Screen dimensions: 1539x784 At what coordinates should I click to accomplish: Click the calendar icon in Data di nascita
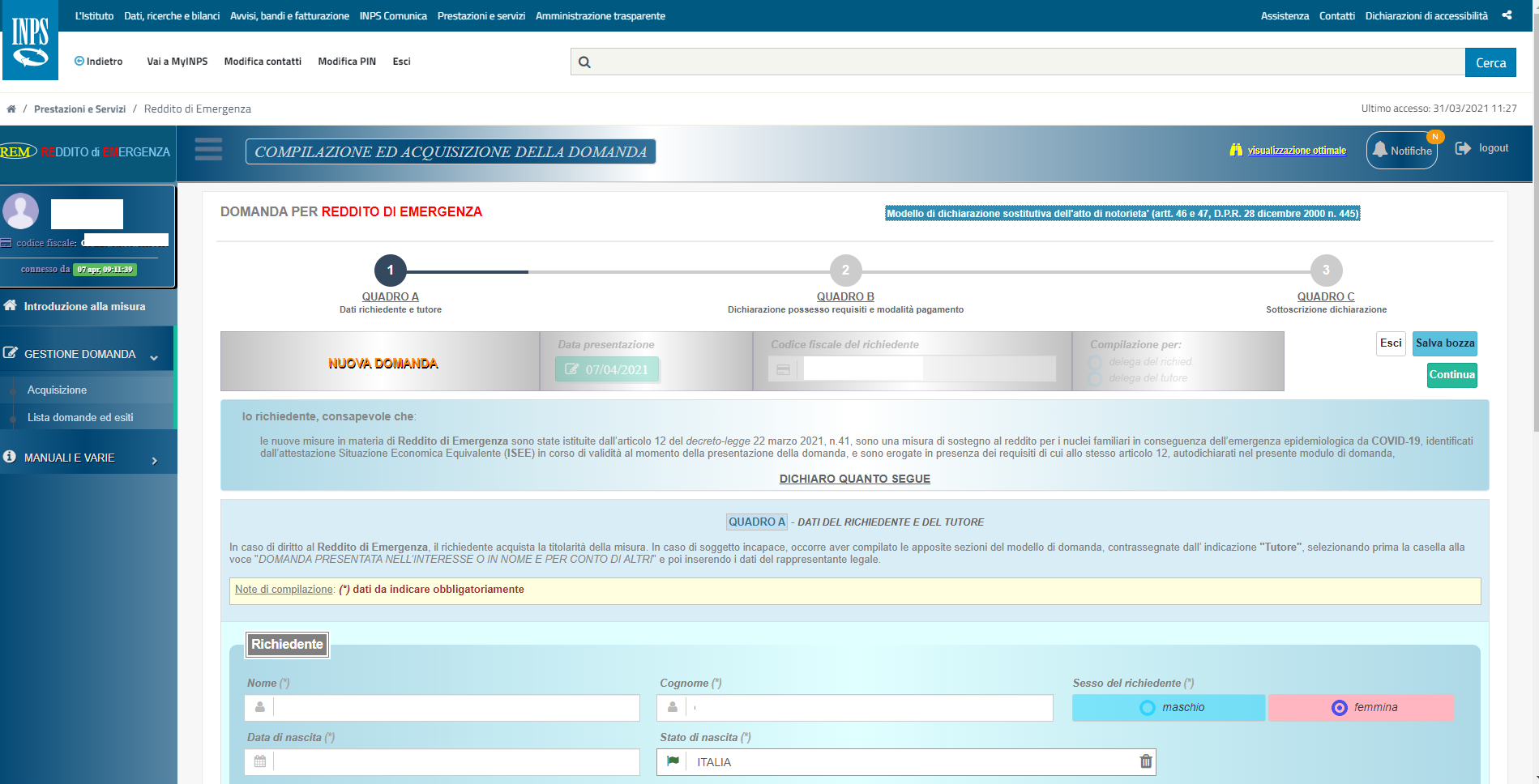(260, 761)
